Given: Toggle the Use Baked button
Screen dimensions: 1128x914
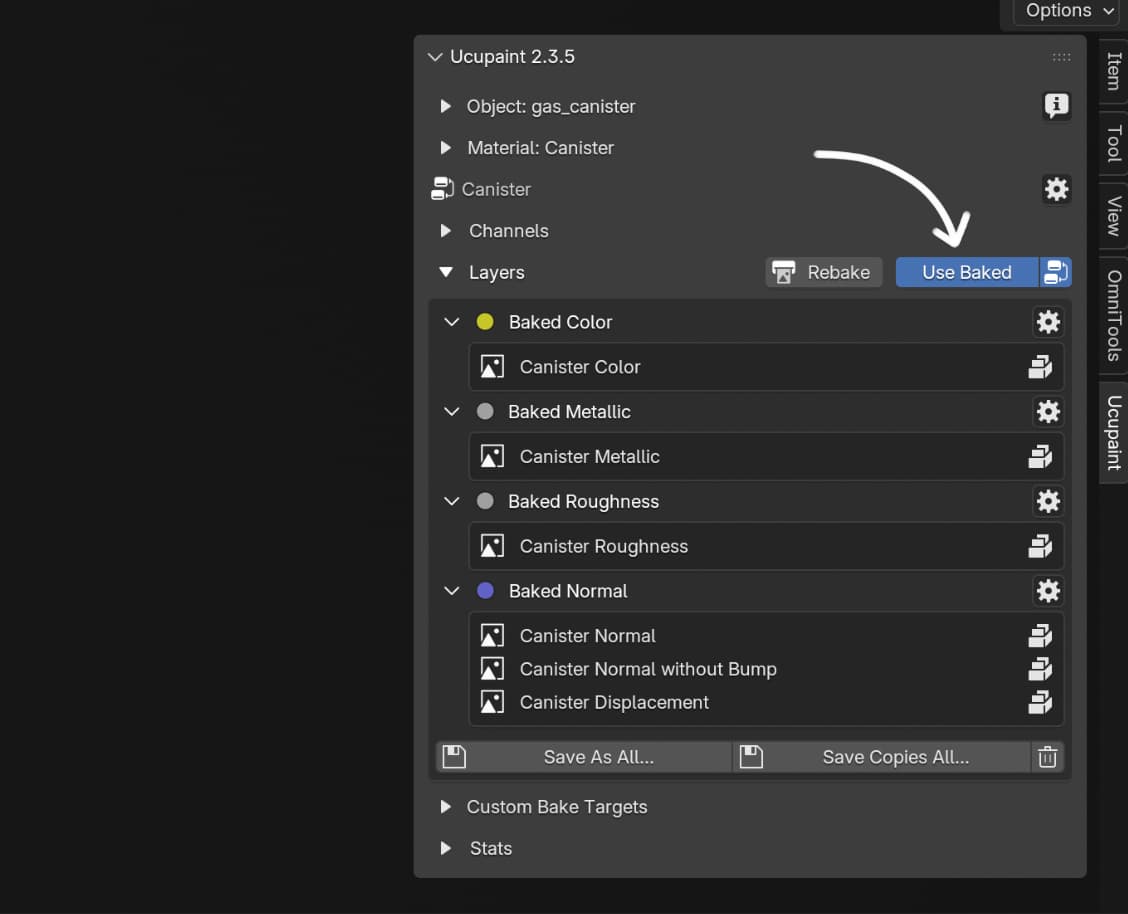Looking at the screenshot, I should tap(967, 273).
